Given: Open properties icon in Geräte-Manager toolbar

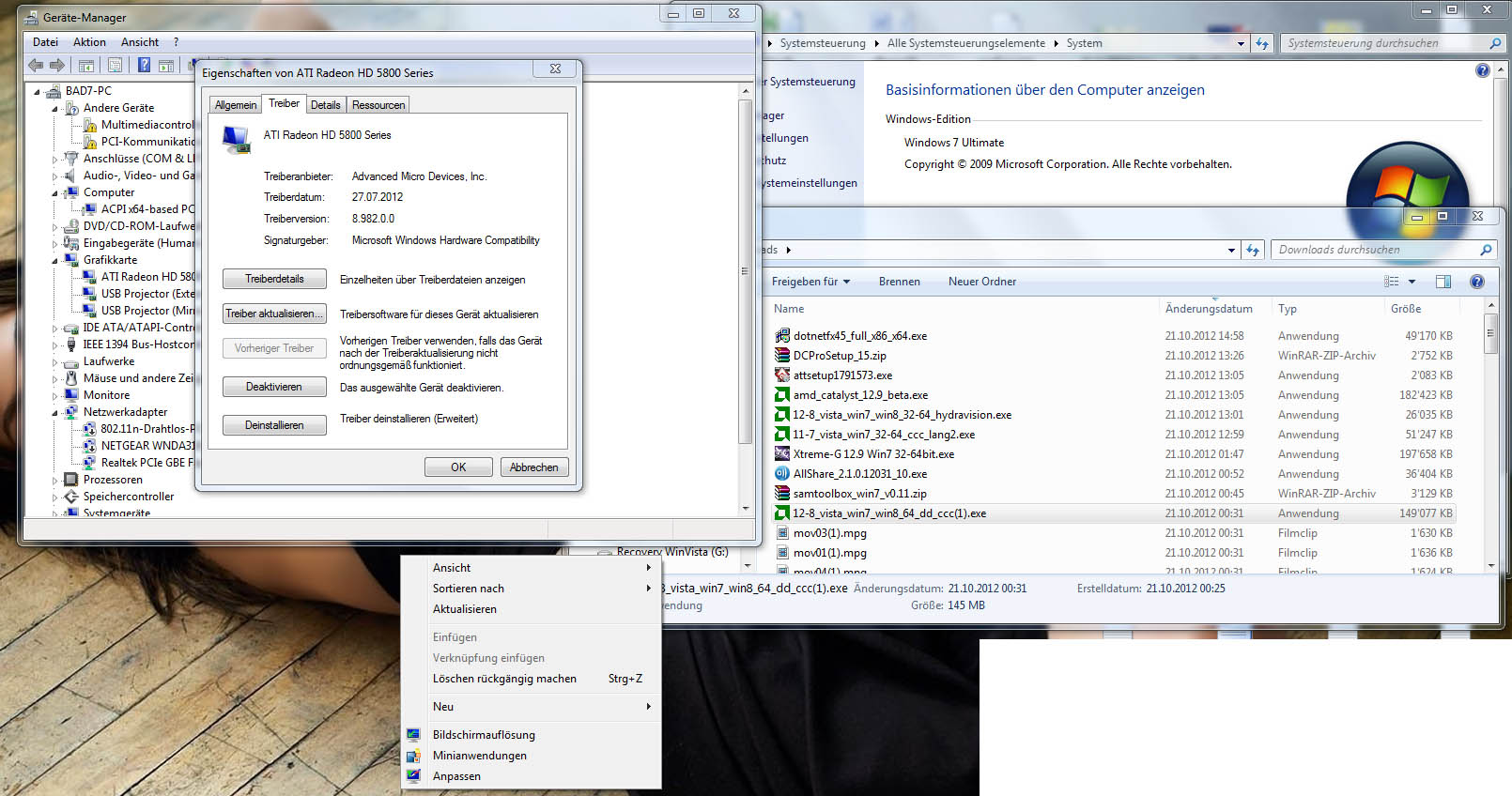Looking at the screenshot, I should click(x=115, y=66).
